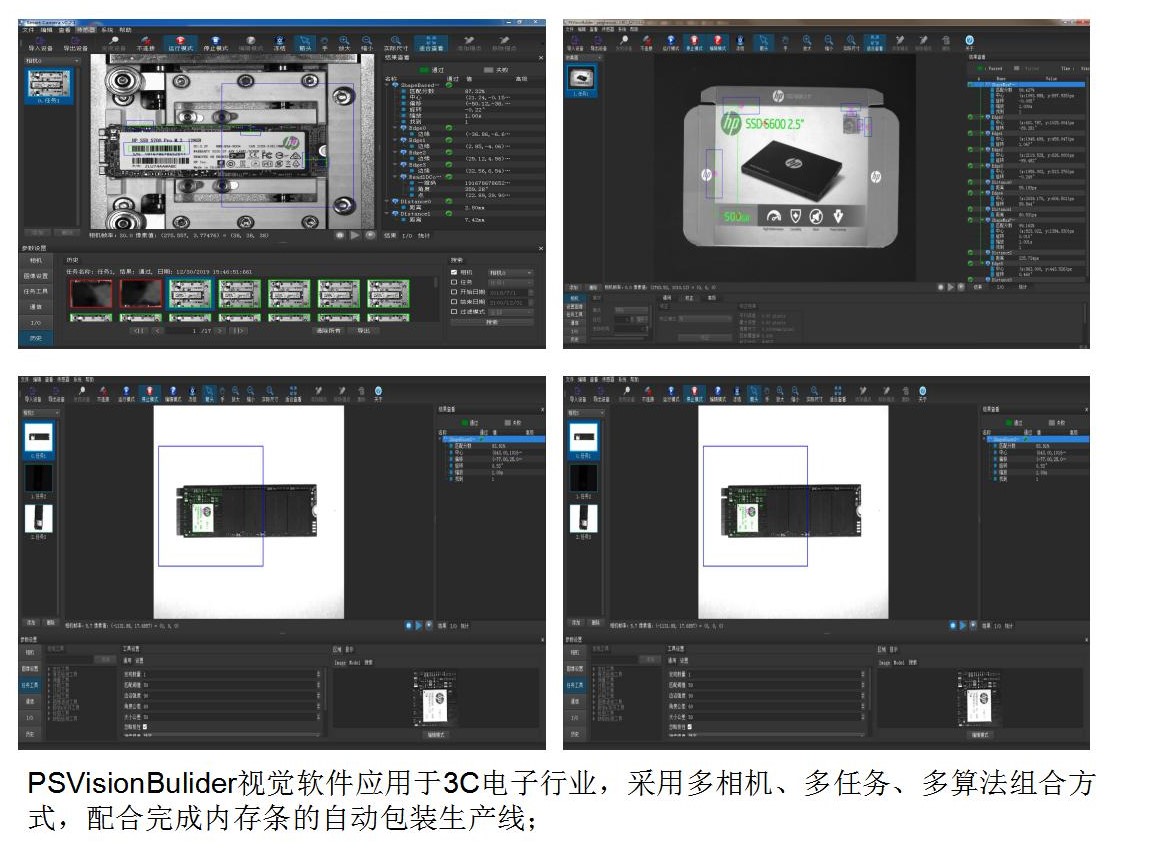Click Stop Mode (停止模式) icon in top-left window
The height and width of the screenshot is (868, 1161).
214,43
